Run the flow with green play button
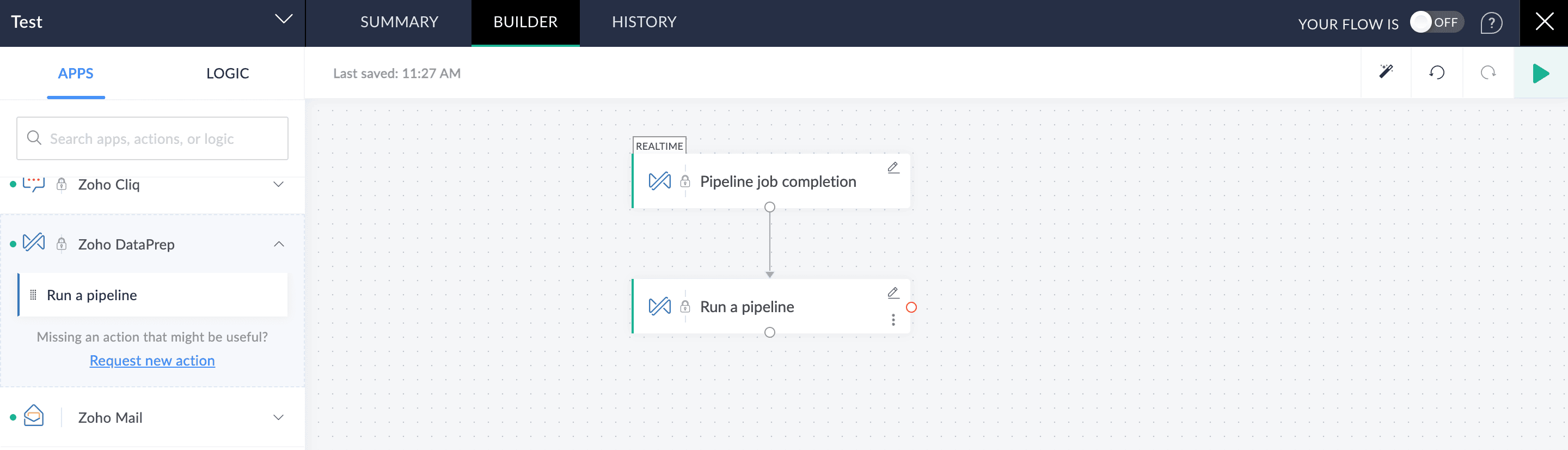 point(1540,73)
